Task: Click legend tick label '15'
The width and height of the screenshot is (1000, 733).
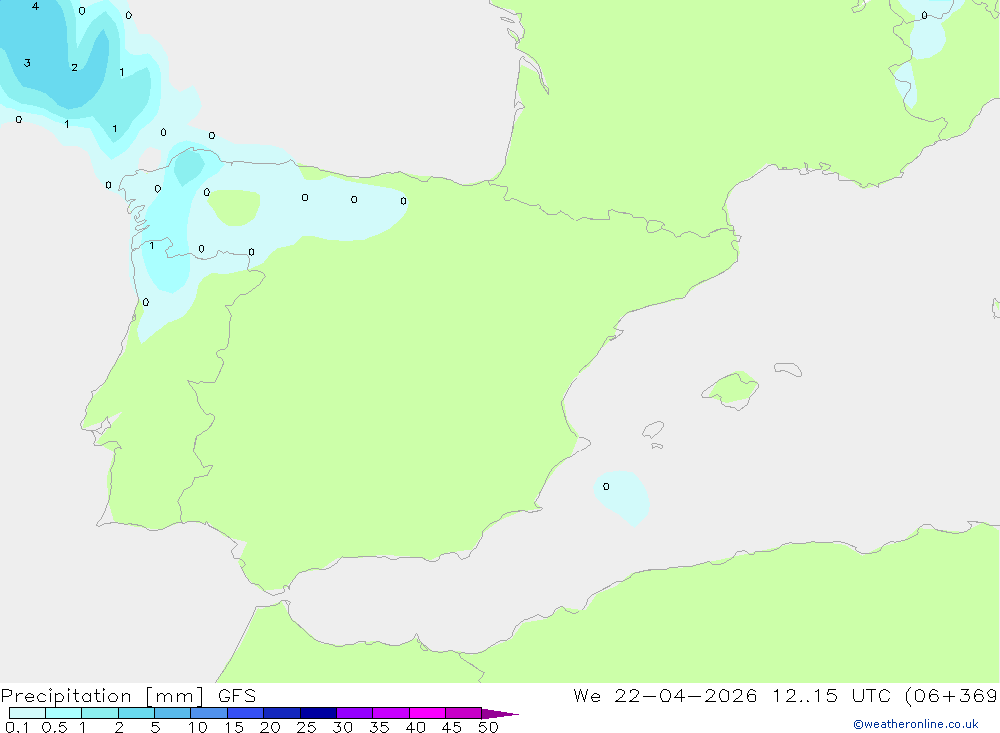Action: point(234,727)
